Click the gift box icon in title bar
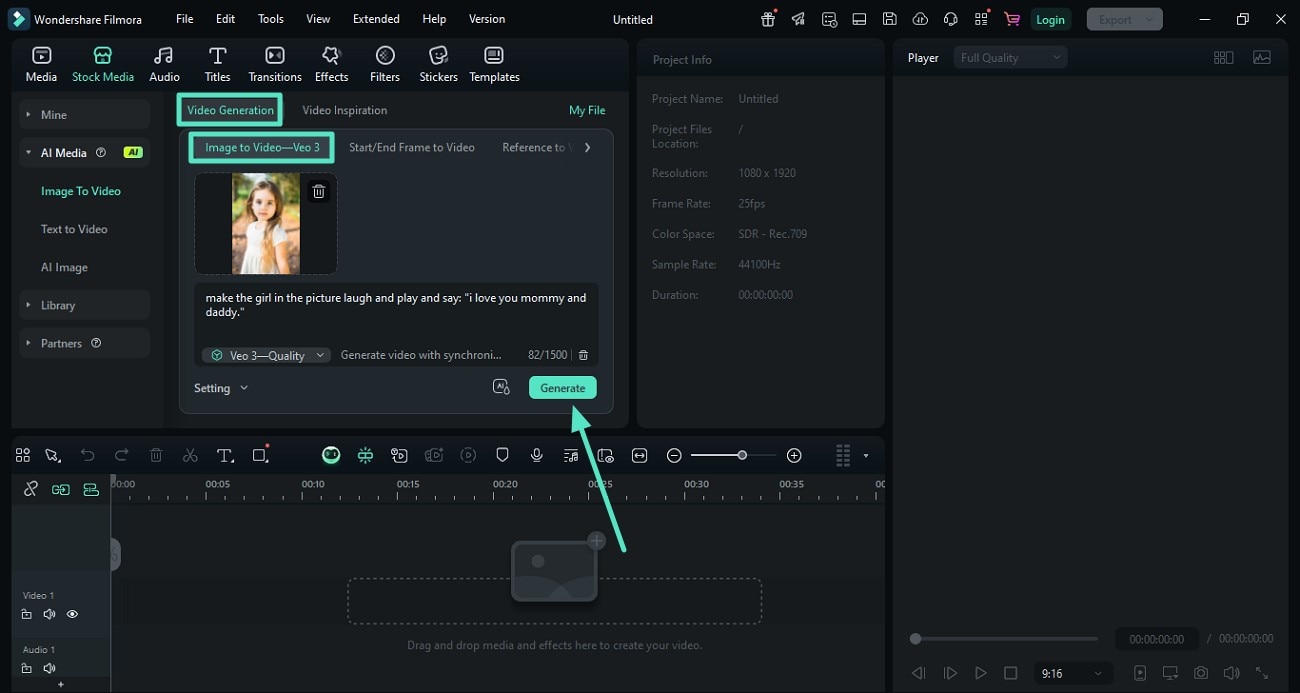 coord(767,19)
